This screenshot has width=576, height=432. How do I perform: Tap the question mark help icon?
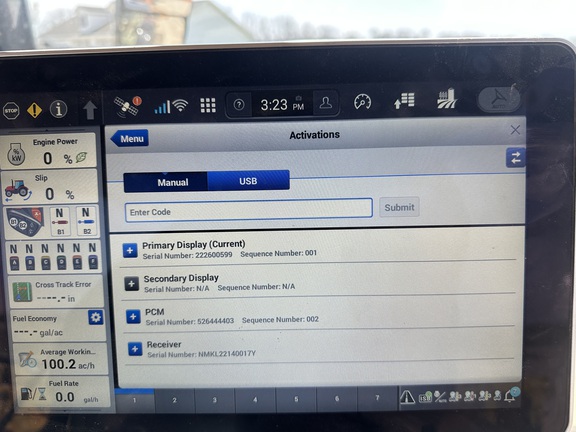click(x=239, y=105)
